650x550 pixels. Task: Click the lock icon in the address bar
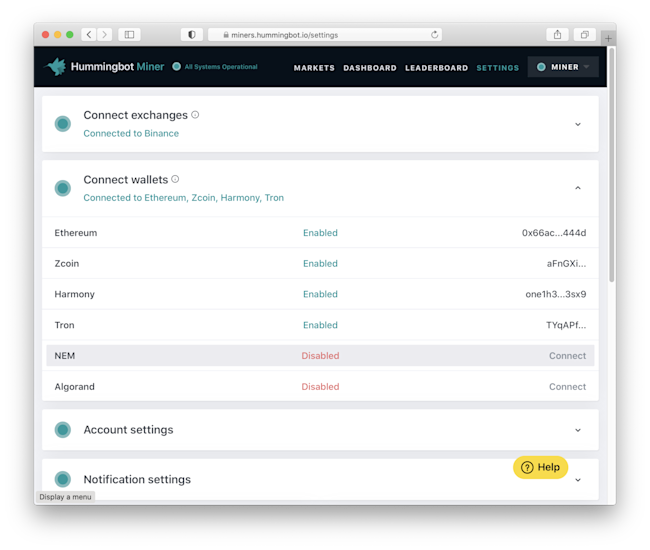[226, 35]
